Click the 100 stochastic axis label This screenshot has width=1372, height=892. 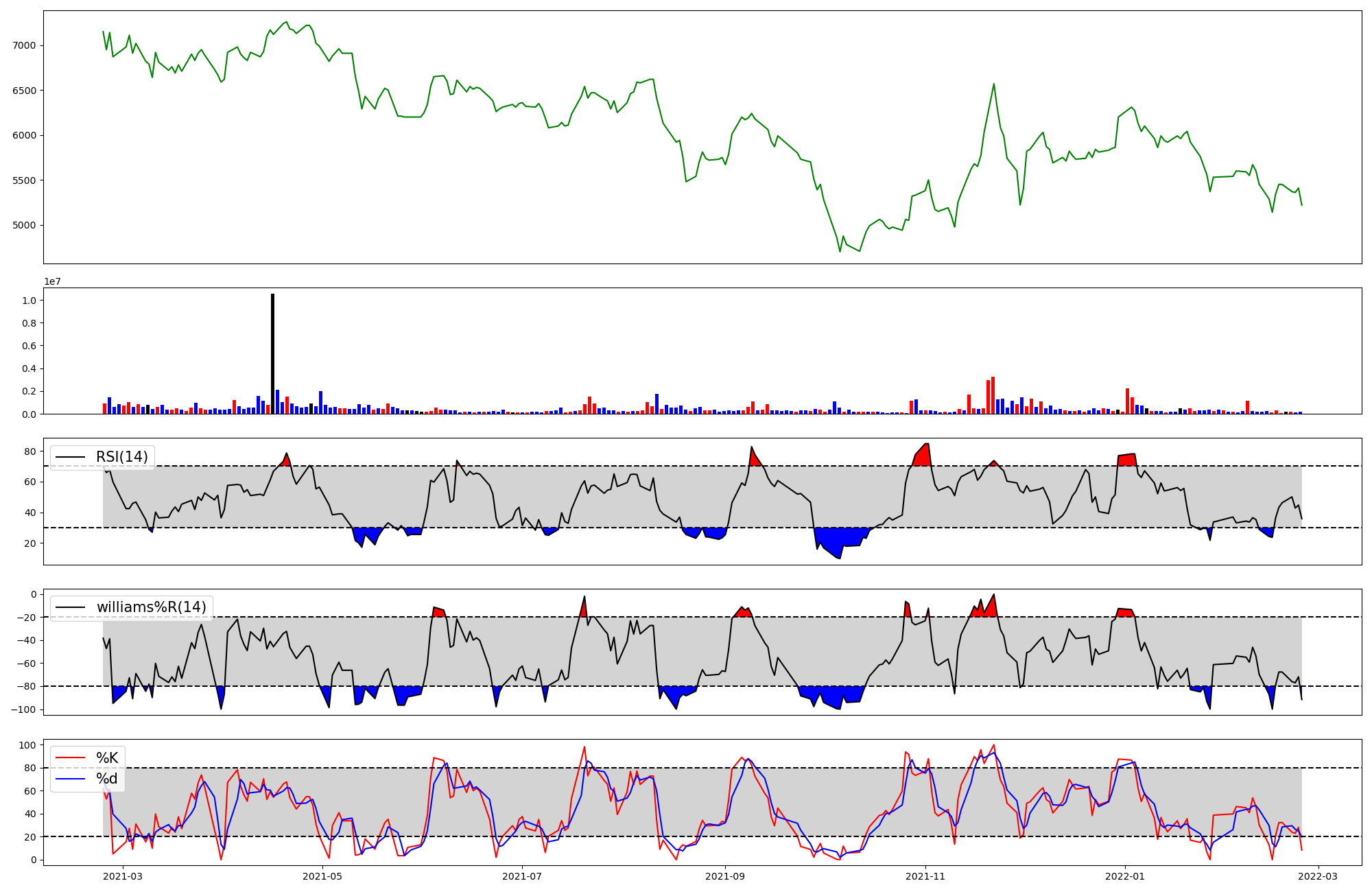tap(27, 745)
